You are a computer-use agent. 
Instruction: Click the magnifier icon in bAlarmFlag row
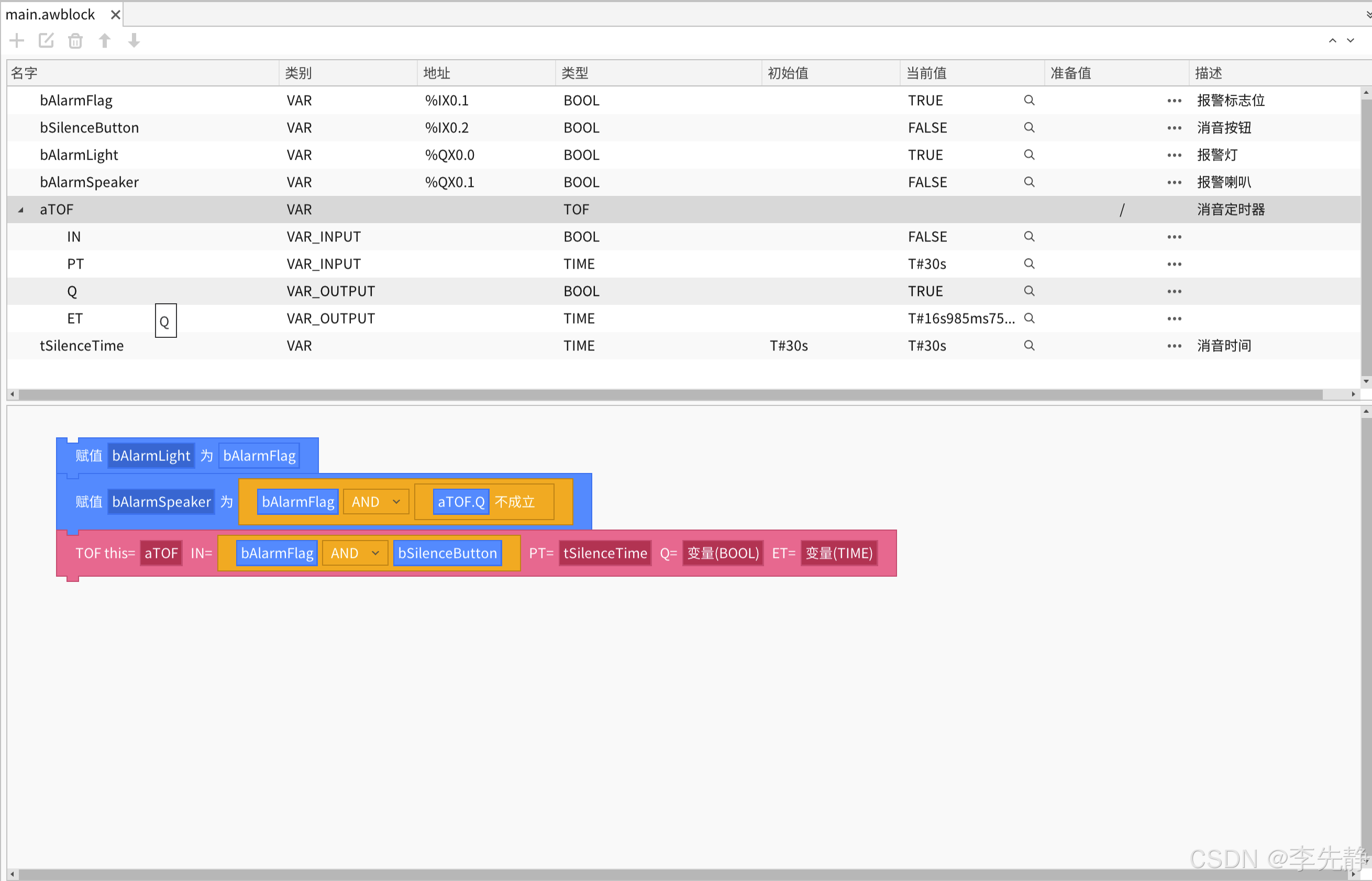coord(1028,100)
